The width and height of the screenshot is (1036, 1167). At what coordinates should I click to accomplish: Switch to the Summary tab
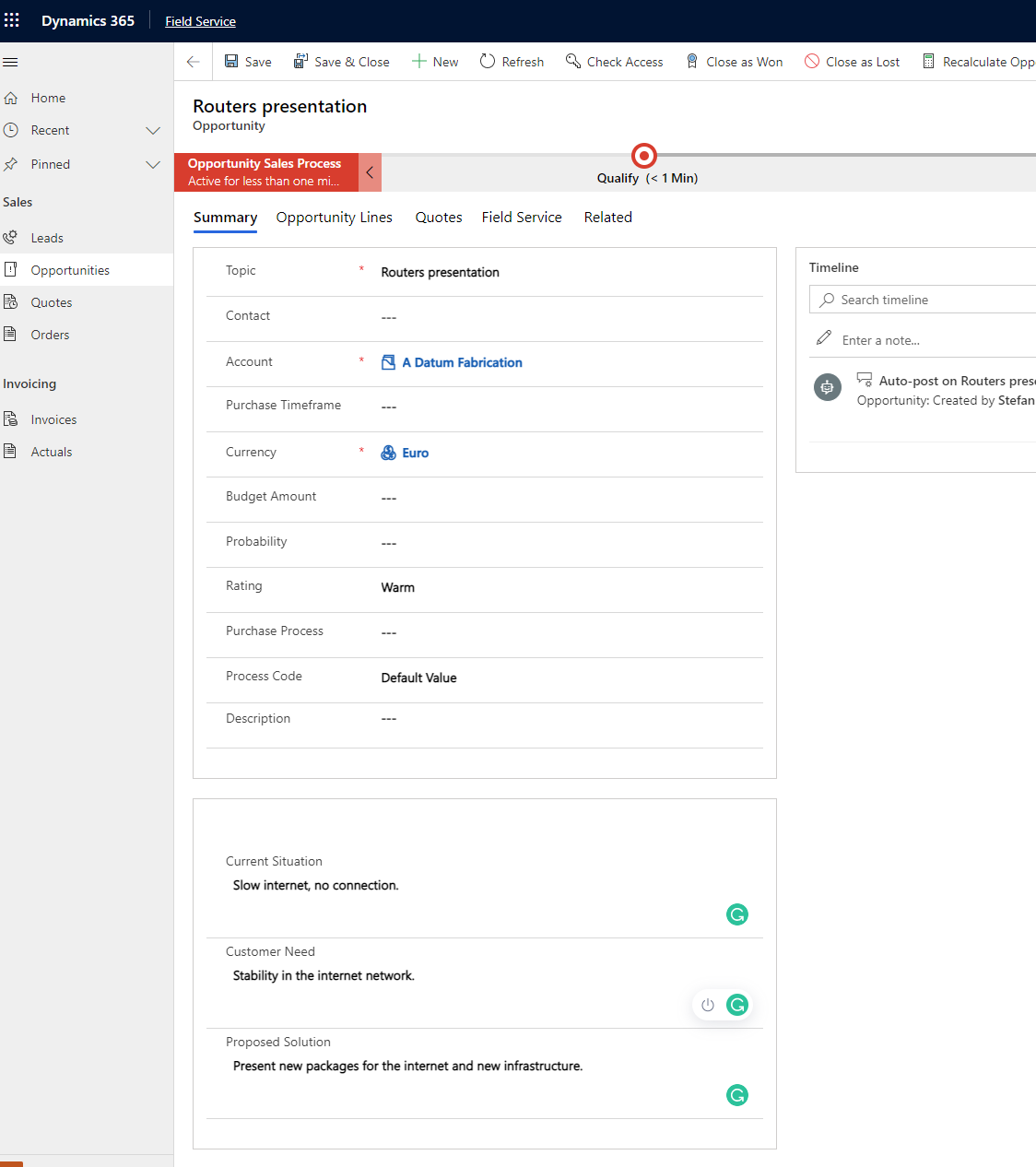tap(225, 218)
